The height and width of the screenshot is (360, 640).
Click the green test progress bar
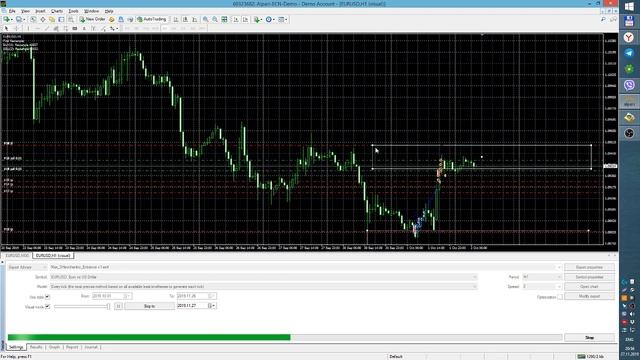click(149, 338)
